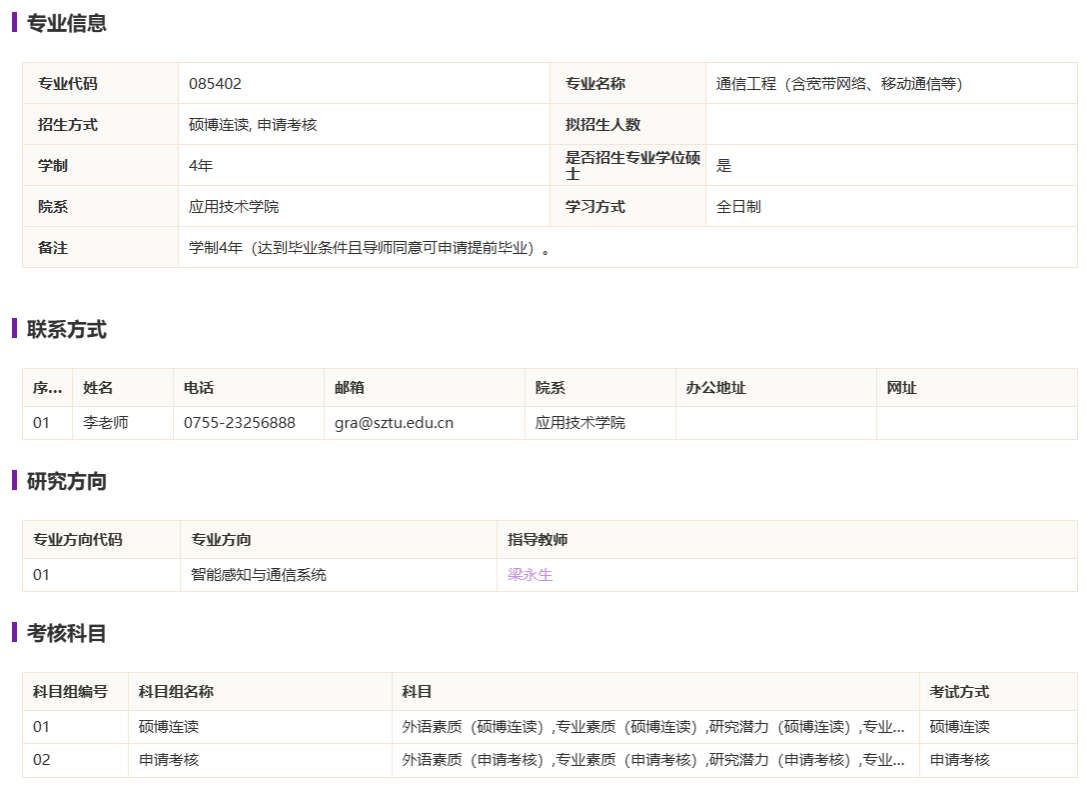The width and height of the screenshot is (1086, 785).
Task: Click 应用技术学院 in the contact table
Action: coord(580,423)
